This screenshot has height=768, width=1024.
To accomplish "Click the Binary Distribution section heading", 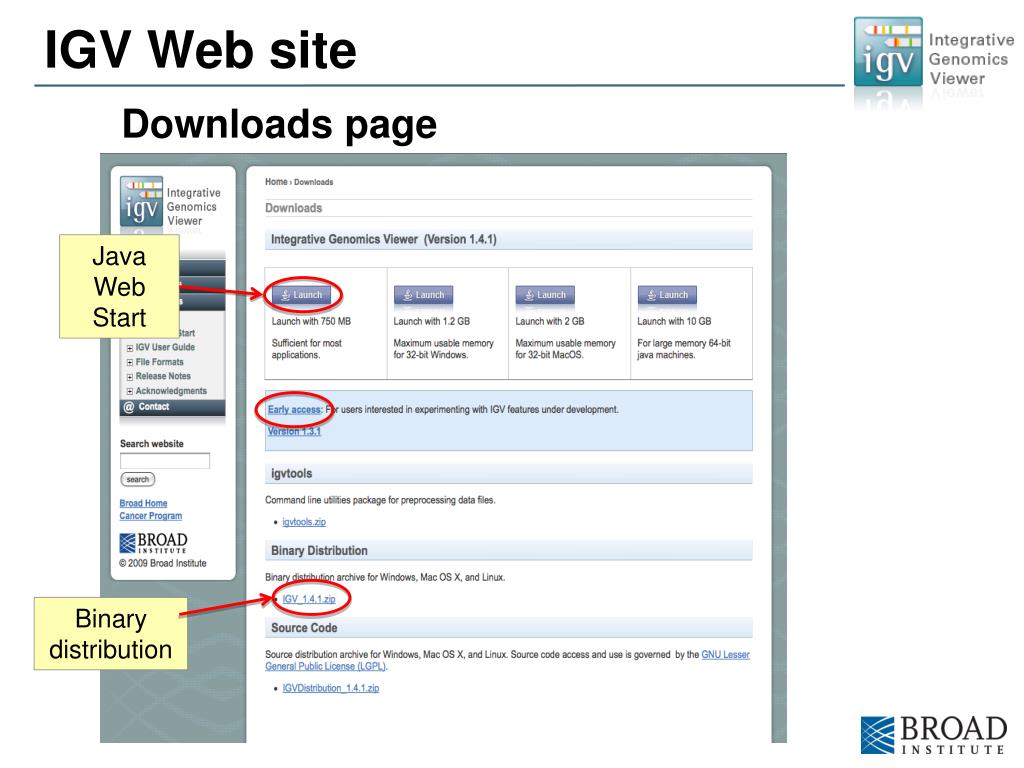I will pos(319,551).
